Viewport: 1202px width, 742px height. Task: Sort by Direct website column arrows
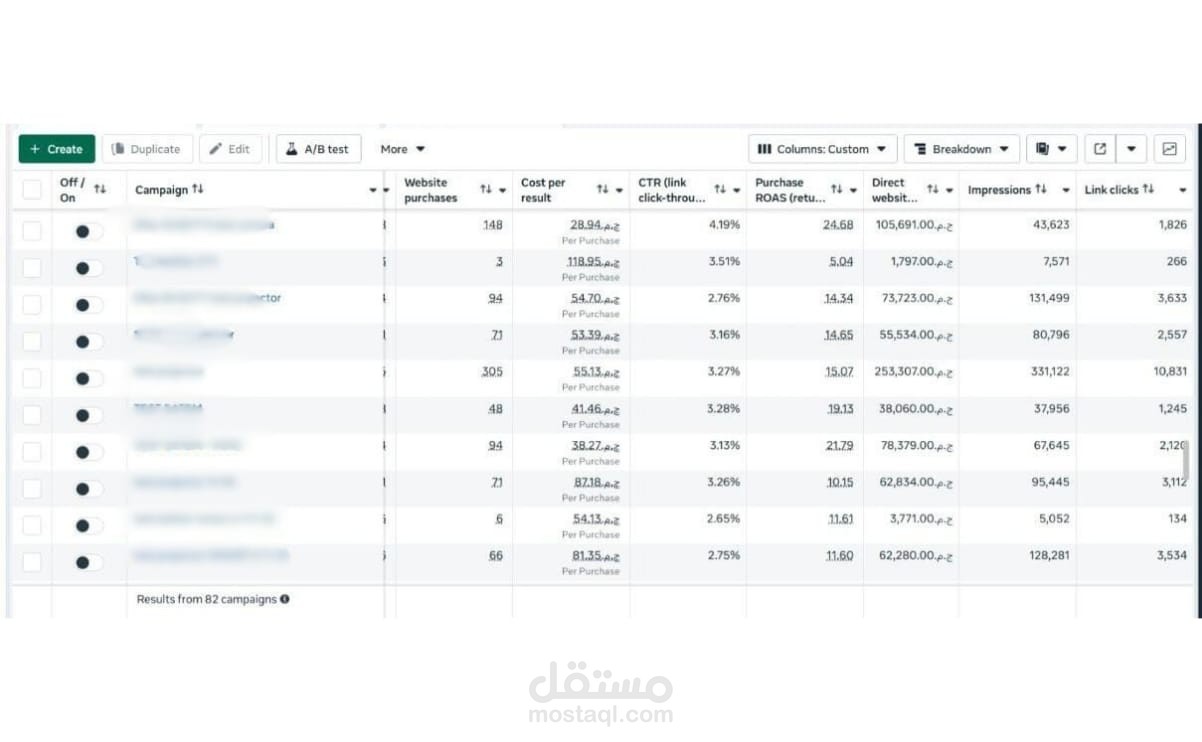click(x=933, y=189)
